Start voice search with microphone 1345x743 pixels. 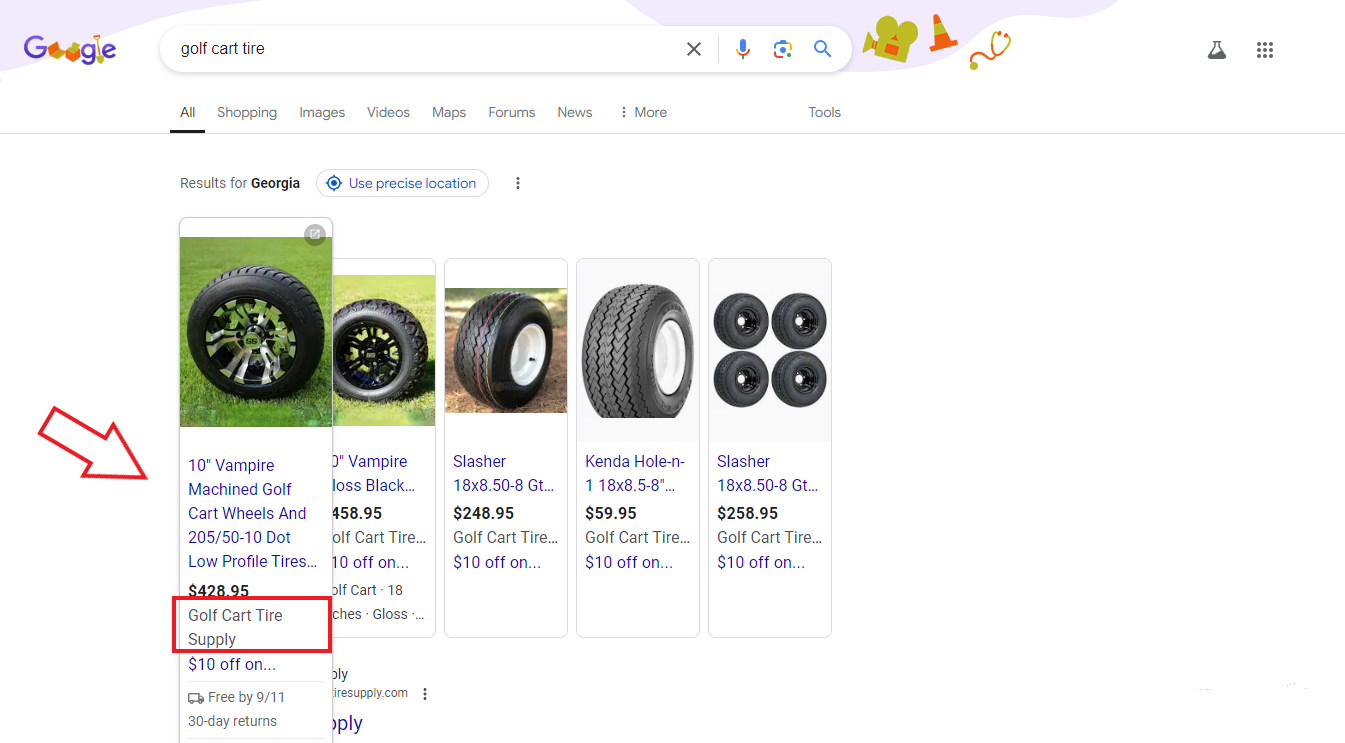click(742, 49)
